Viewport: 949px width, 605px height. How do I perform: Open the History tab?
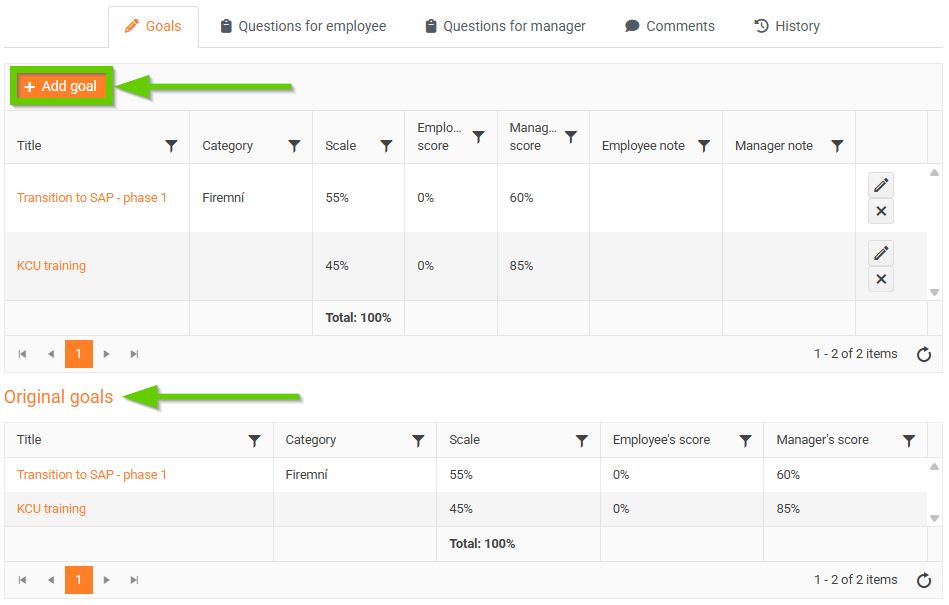pyautogui.click(x=786, y=26)
